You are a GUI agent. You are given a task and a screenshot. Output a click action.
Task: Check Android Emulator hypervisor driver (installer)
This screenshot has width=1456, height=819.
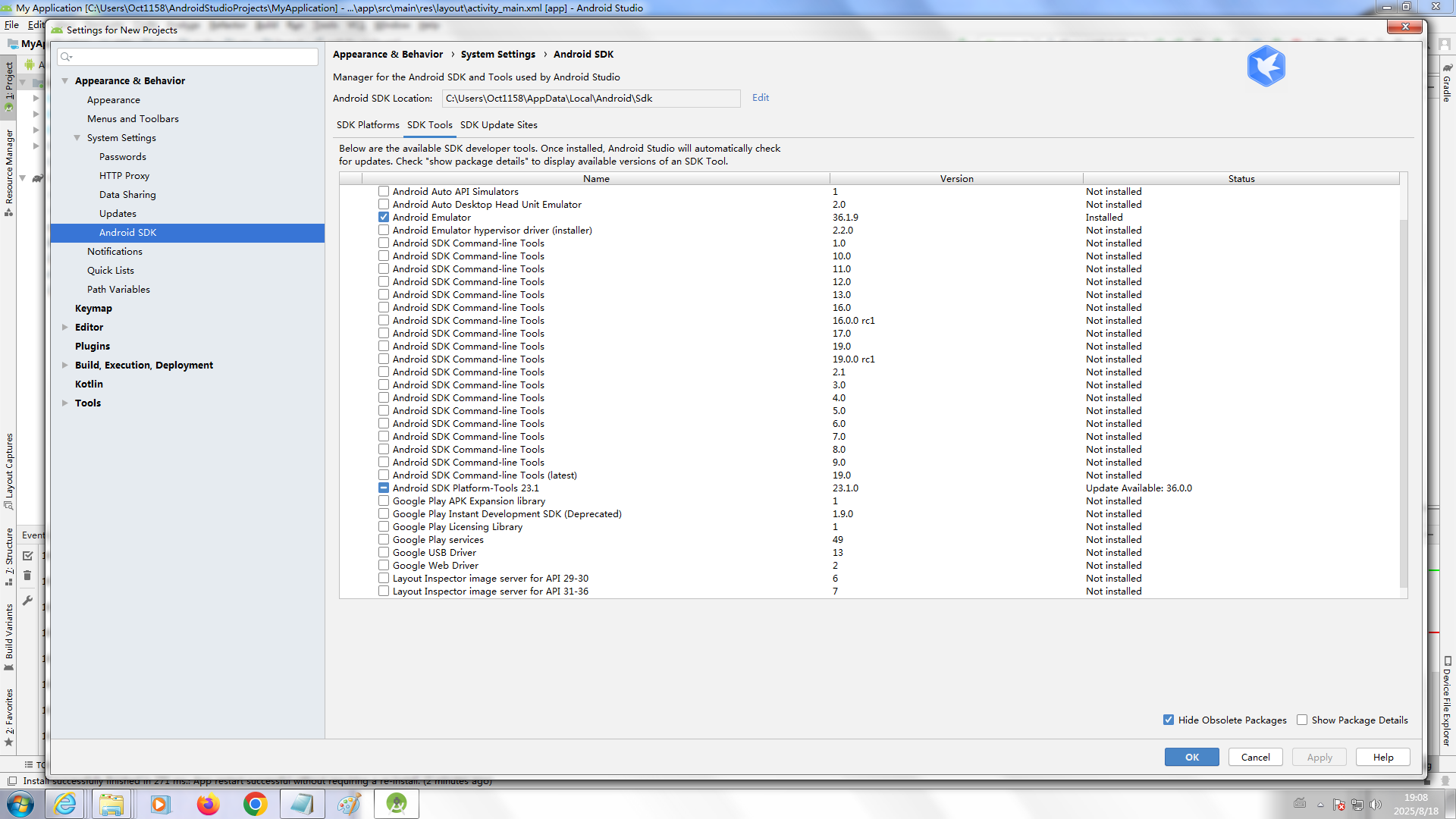(384, 230)
